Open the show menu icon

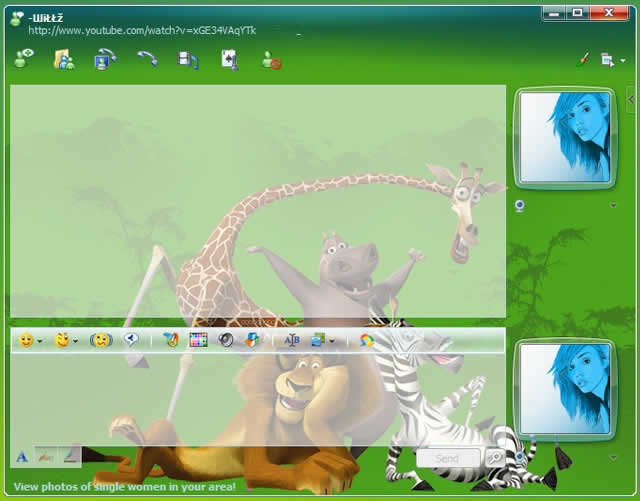click(x=607, y=60)
